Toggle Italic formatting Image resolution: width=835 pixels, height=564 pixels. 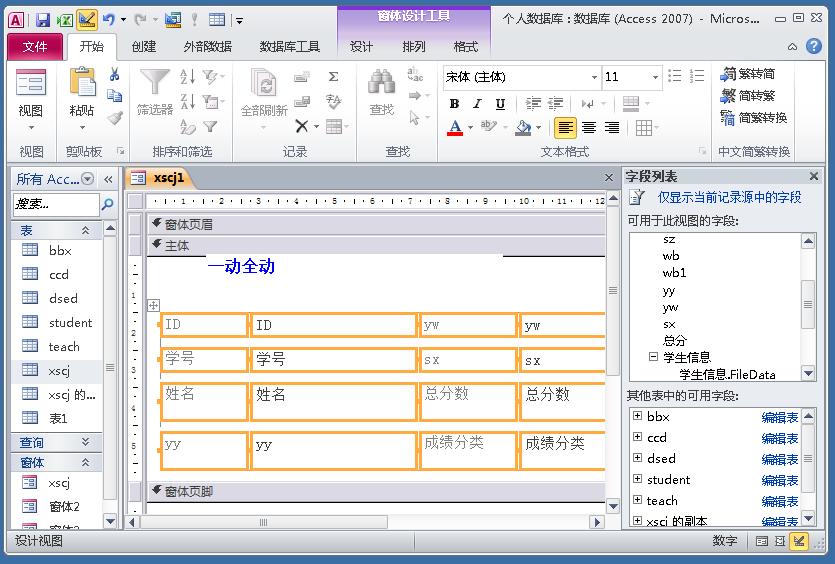click(x=477, y=103)
